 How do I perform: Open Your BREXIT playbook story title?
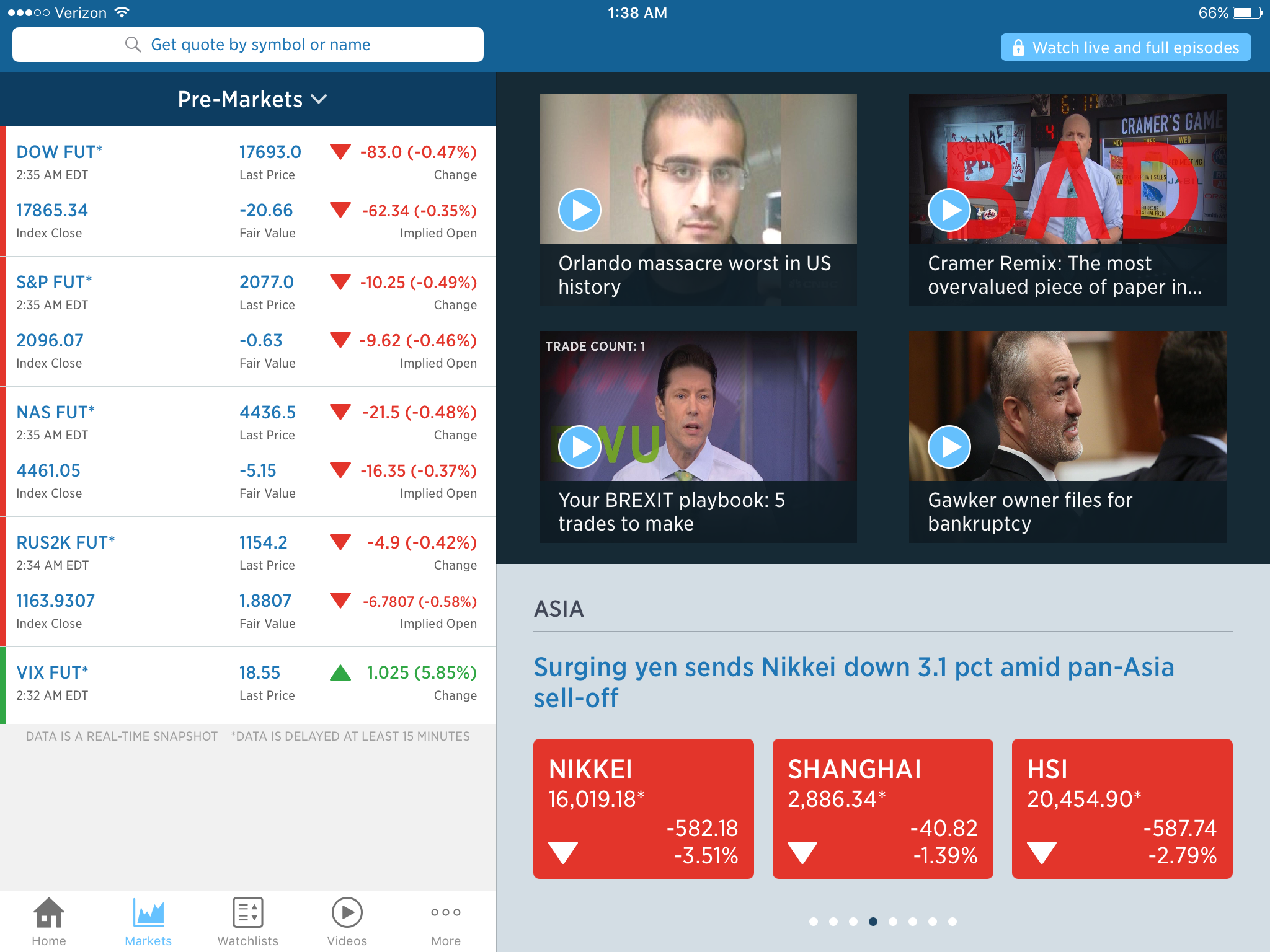672,511
